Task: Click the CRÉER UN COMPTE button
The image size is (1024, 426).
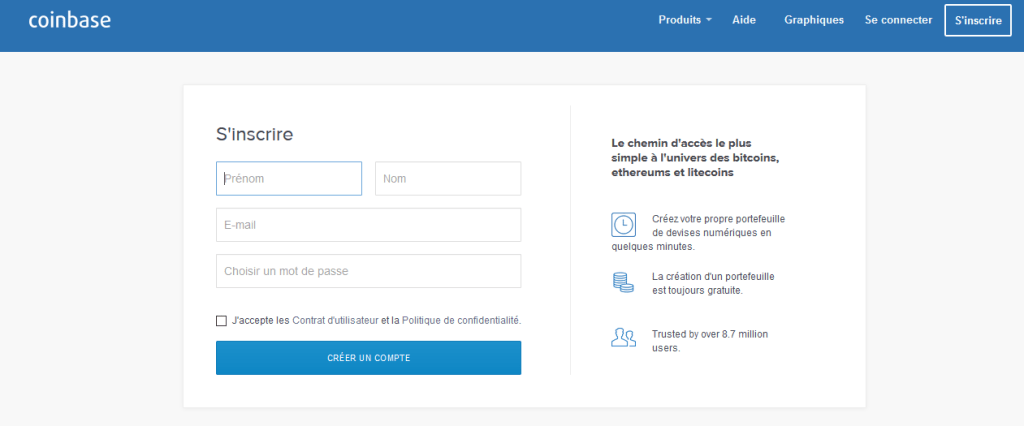Action: pos(368,358)
